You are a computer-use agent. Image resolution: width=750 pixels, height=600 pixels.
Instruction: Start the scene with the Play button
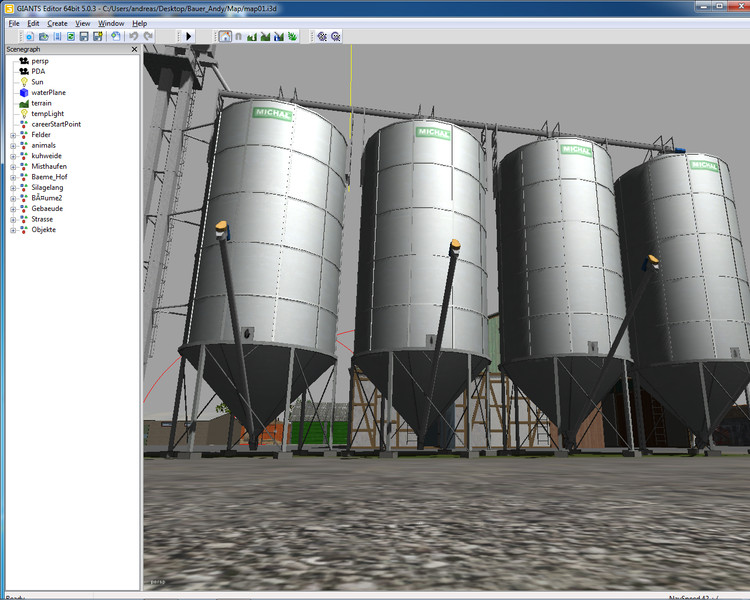(x=188, y=36)
